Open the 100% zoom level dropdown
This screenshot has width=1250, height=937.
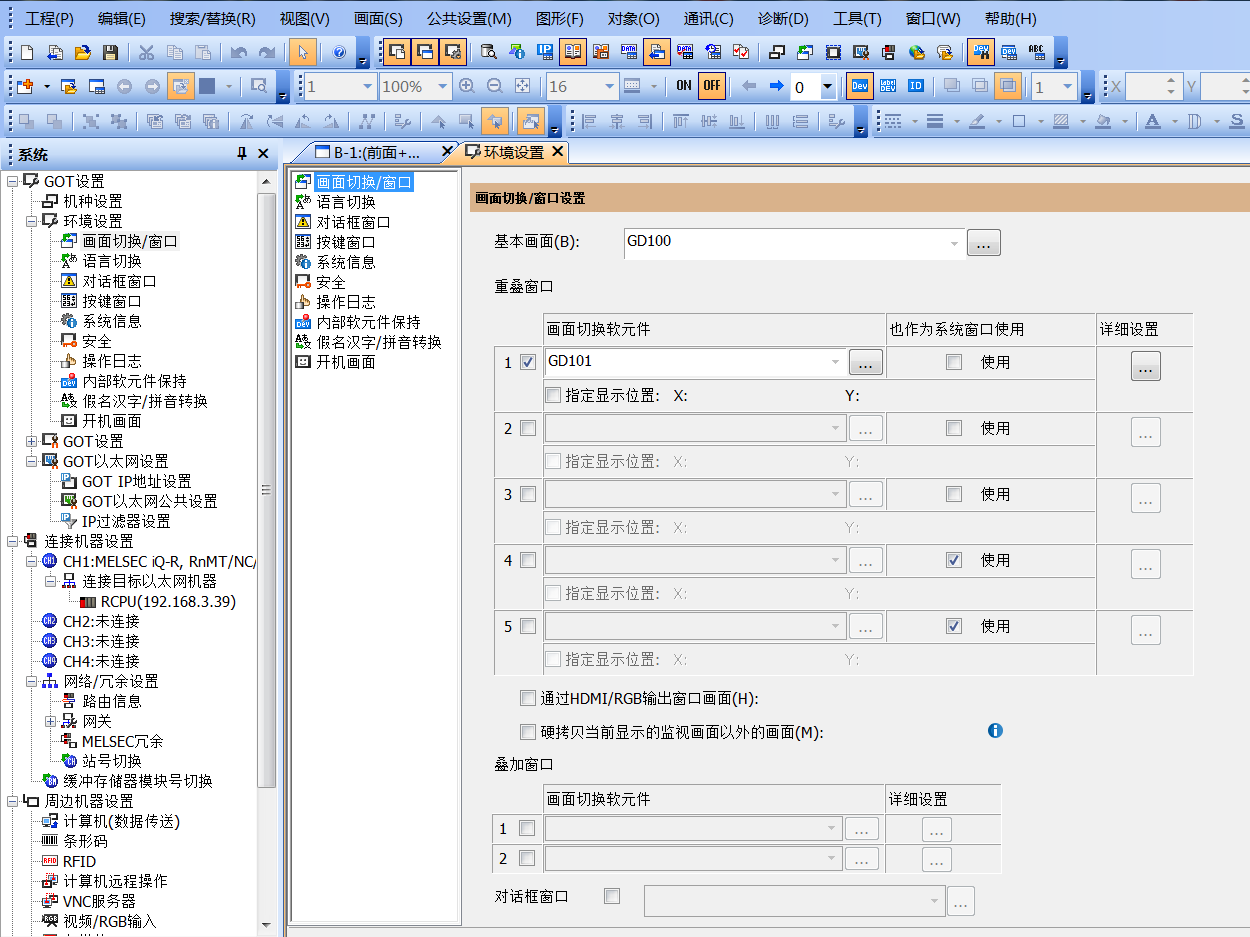(442, 87)
